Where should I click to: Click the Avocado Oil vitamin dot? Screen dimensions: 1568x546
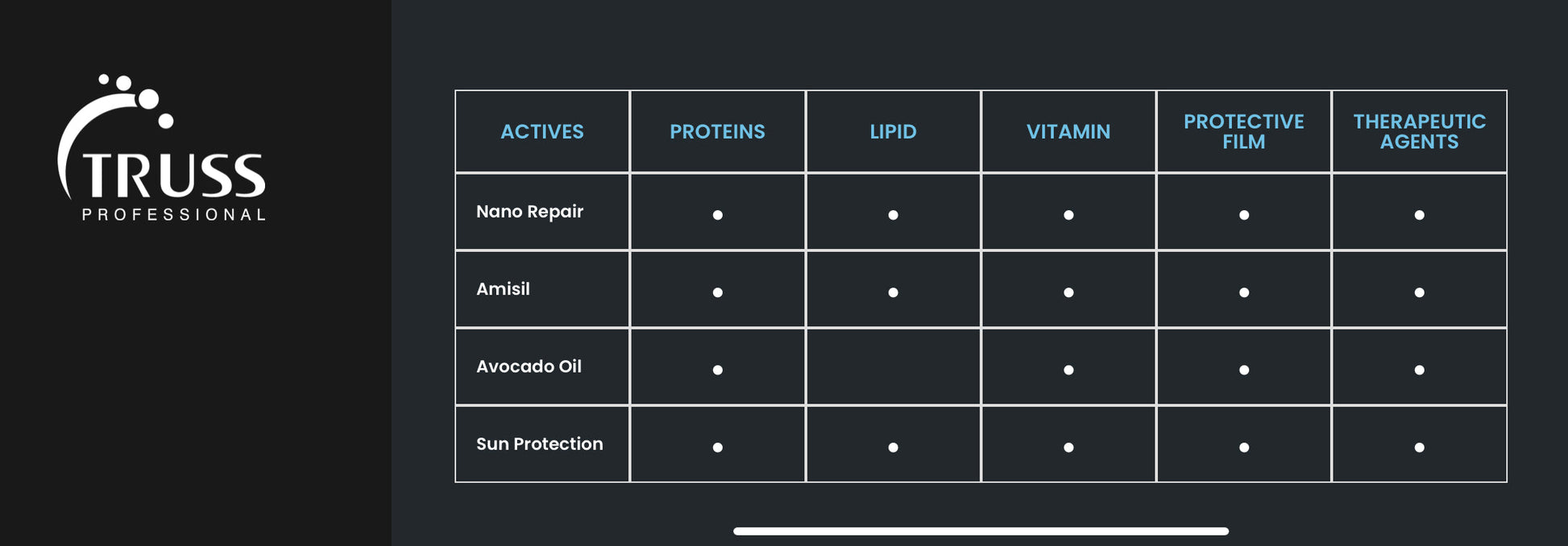pyautogui.click(x=1068, y=370)
